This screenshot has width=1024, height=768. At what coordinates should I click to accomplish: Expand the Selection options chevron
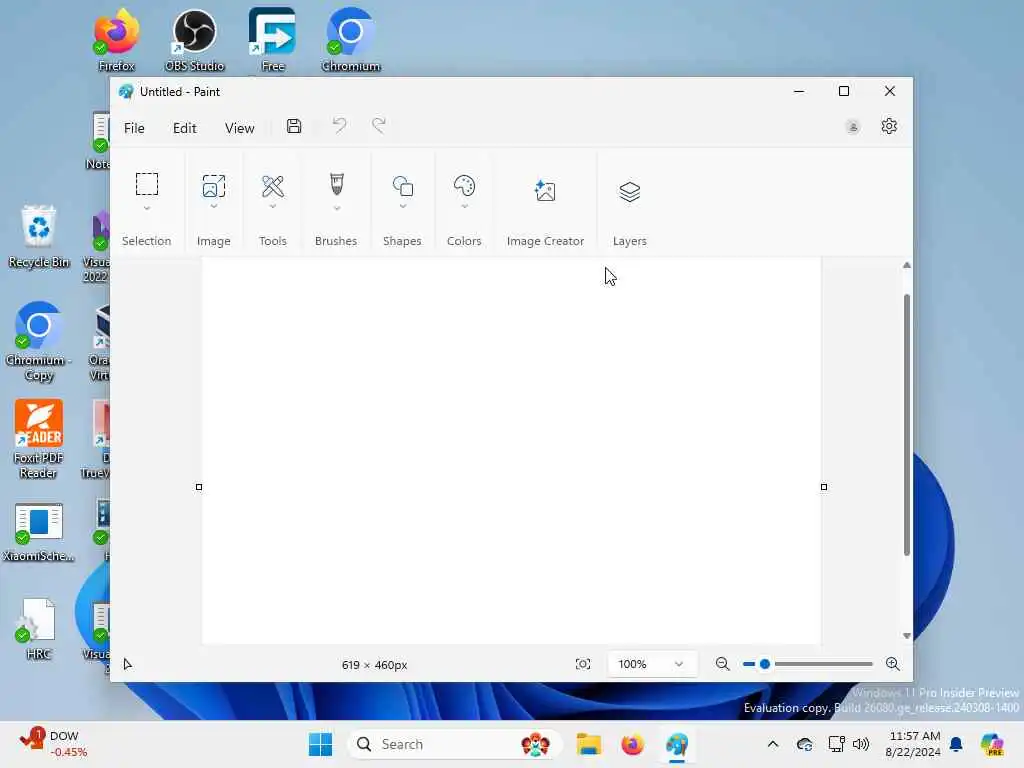[147, 208]
